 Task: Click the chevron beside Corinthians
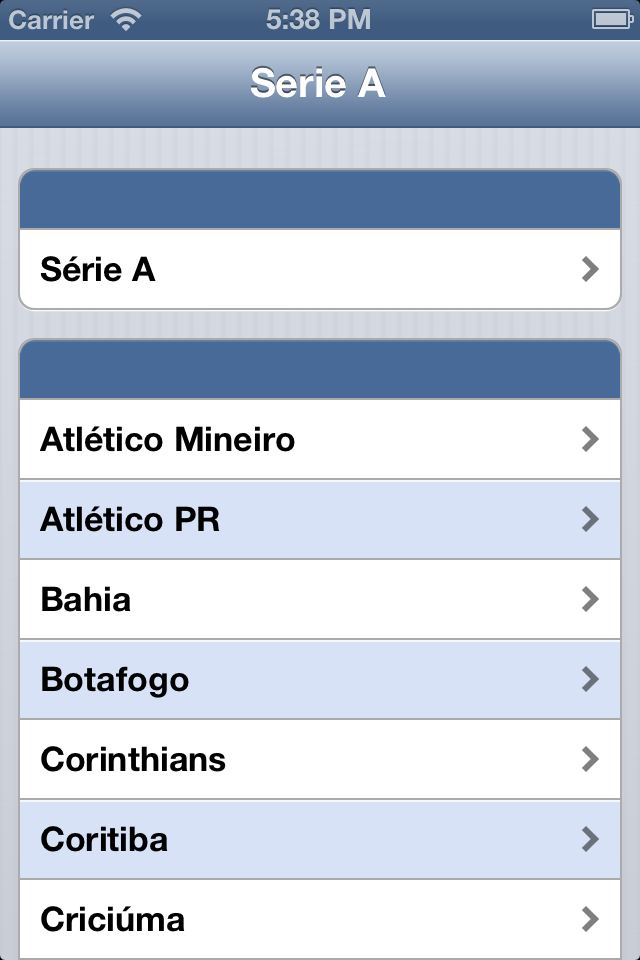point(590,759)
